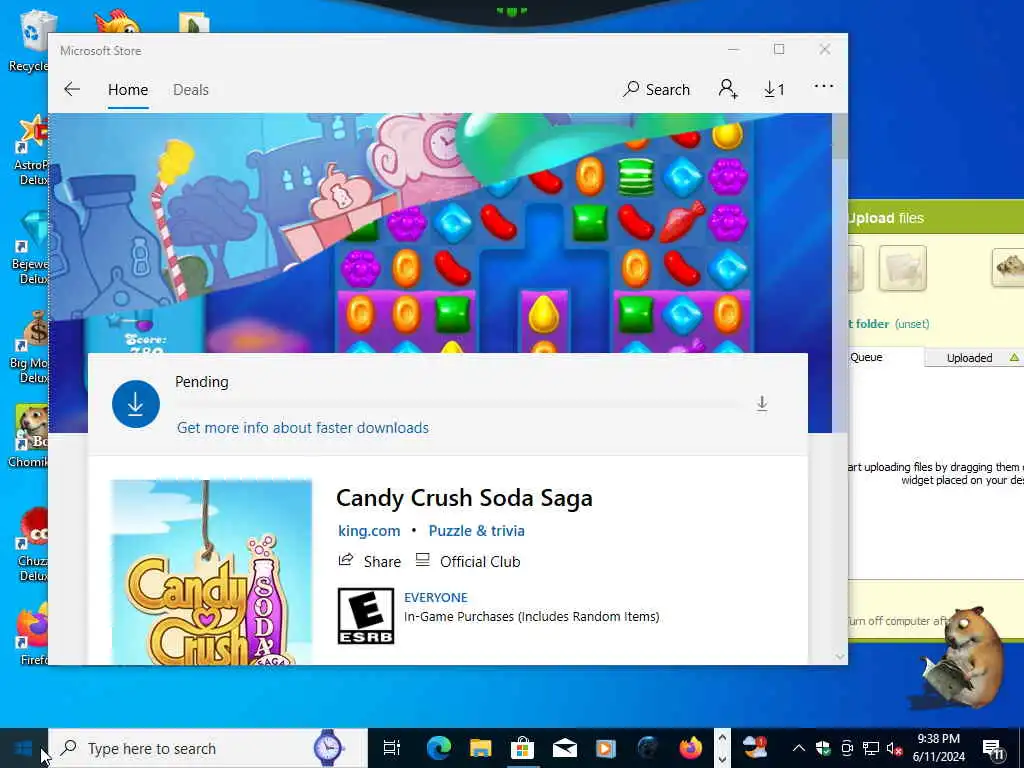This screenshot has height=768, width=1024.
Task: Open the king.com publisher link
Action: (x=369, y=531)
